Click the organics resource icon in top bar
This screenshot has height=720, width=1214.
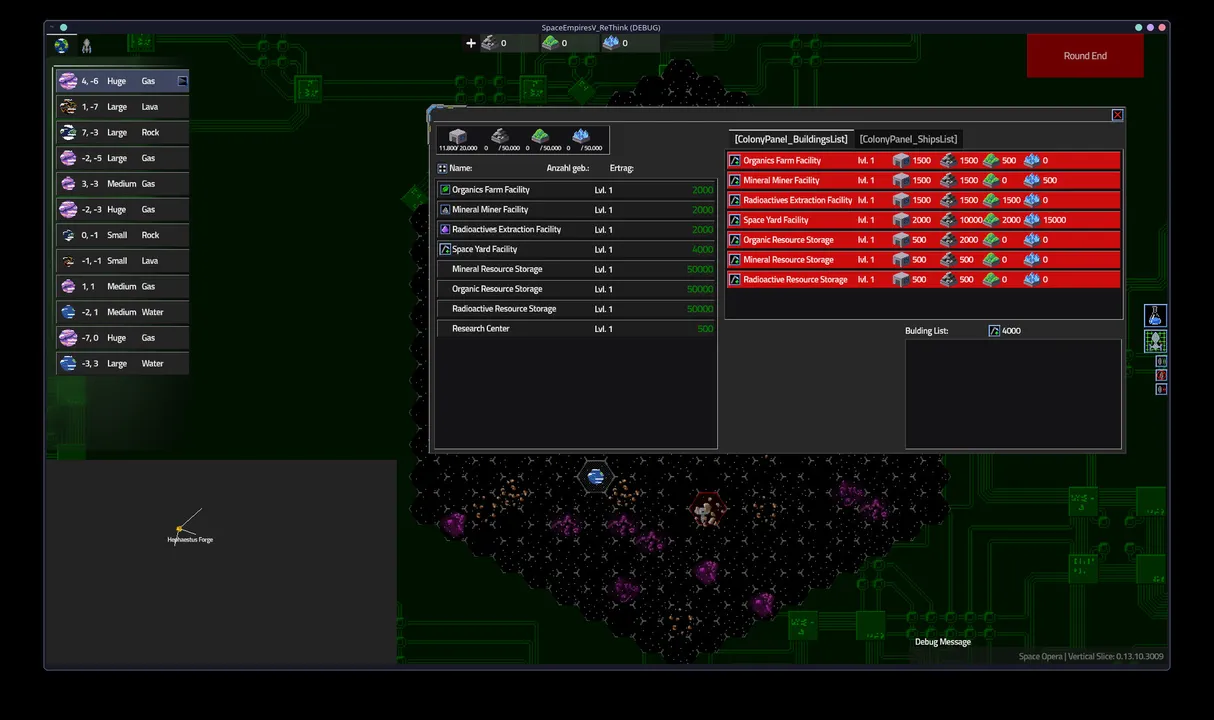click(550, 43)
